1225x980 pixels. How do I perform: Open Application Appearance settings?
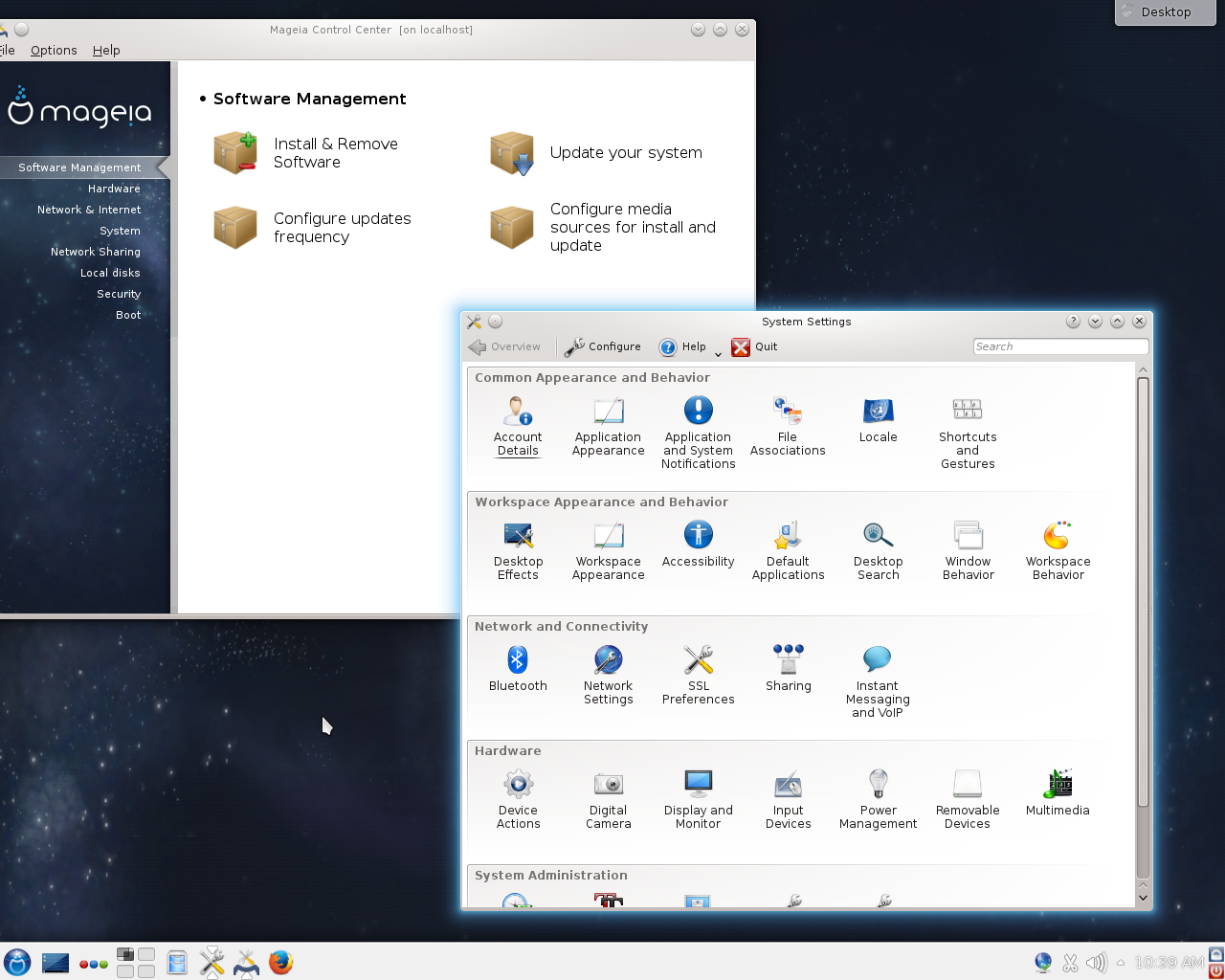point(608,427)
